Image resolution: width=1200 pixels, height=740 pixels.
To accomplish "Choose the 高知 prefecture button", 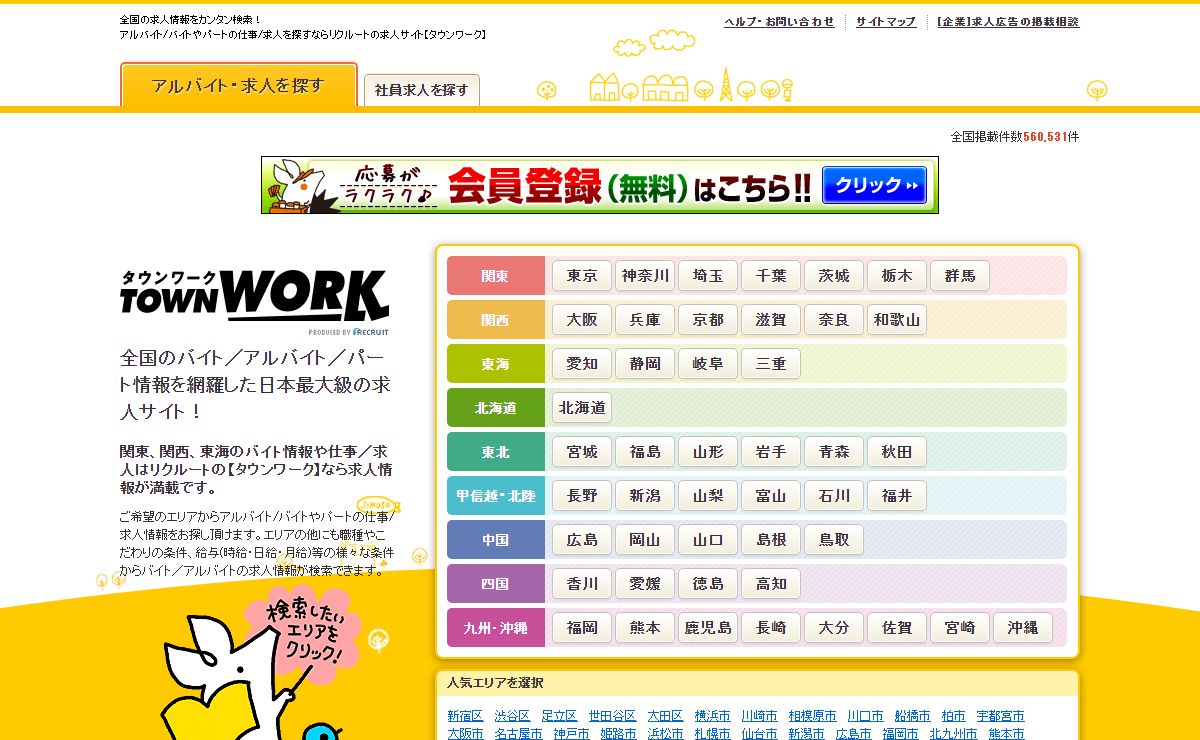I will 771,584.
